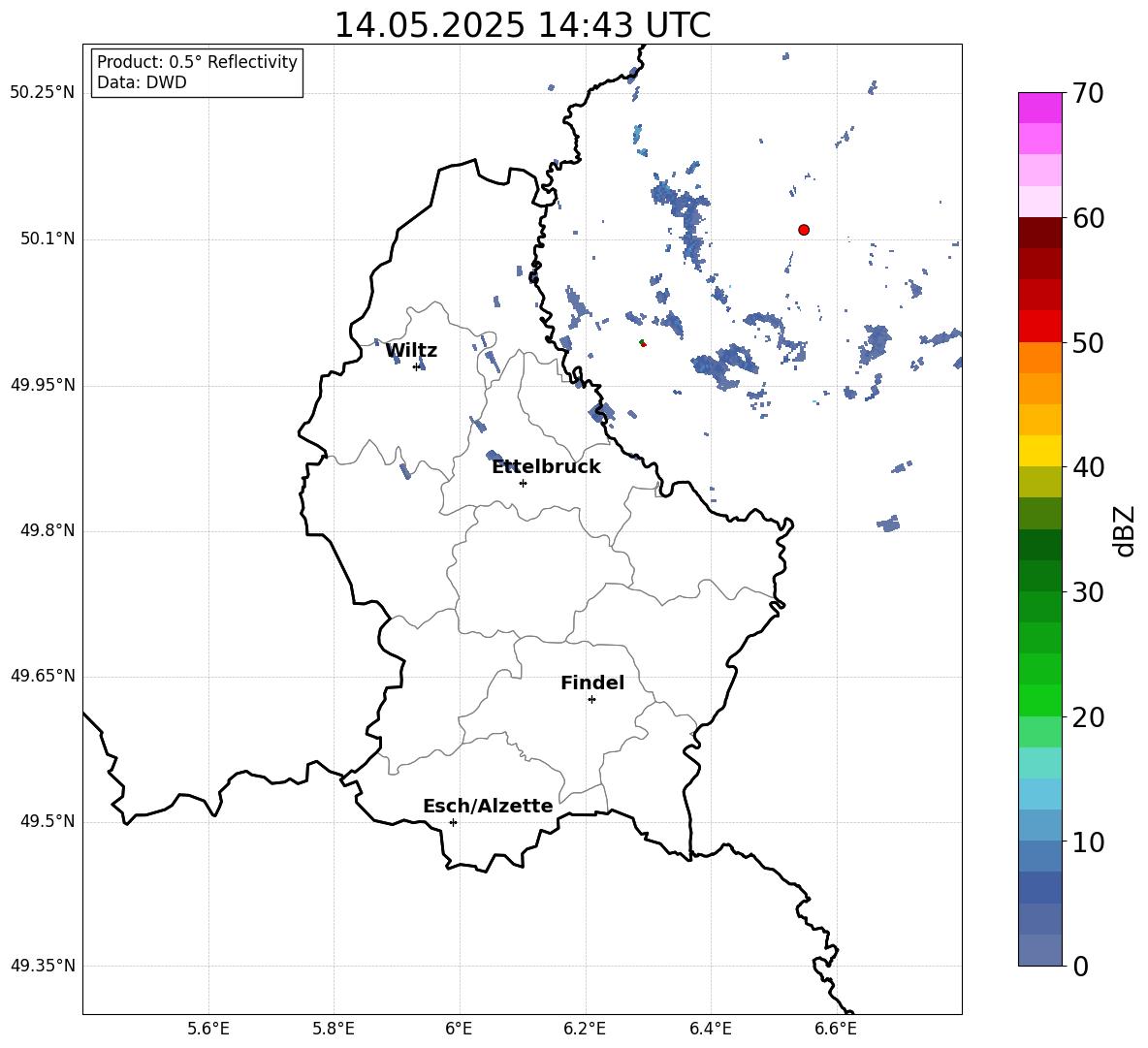The image size is (1148, 1048).
Task: Click the Product: 0.5° Reflectivity text
Action: click(197, 62)
